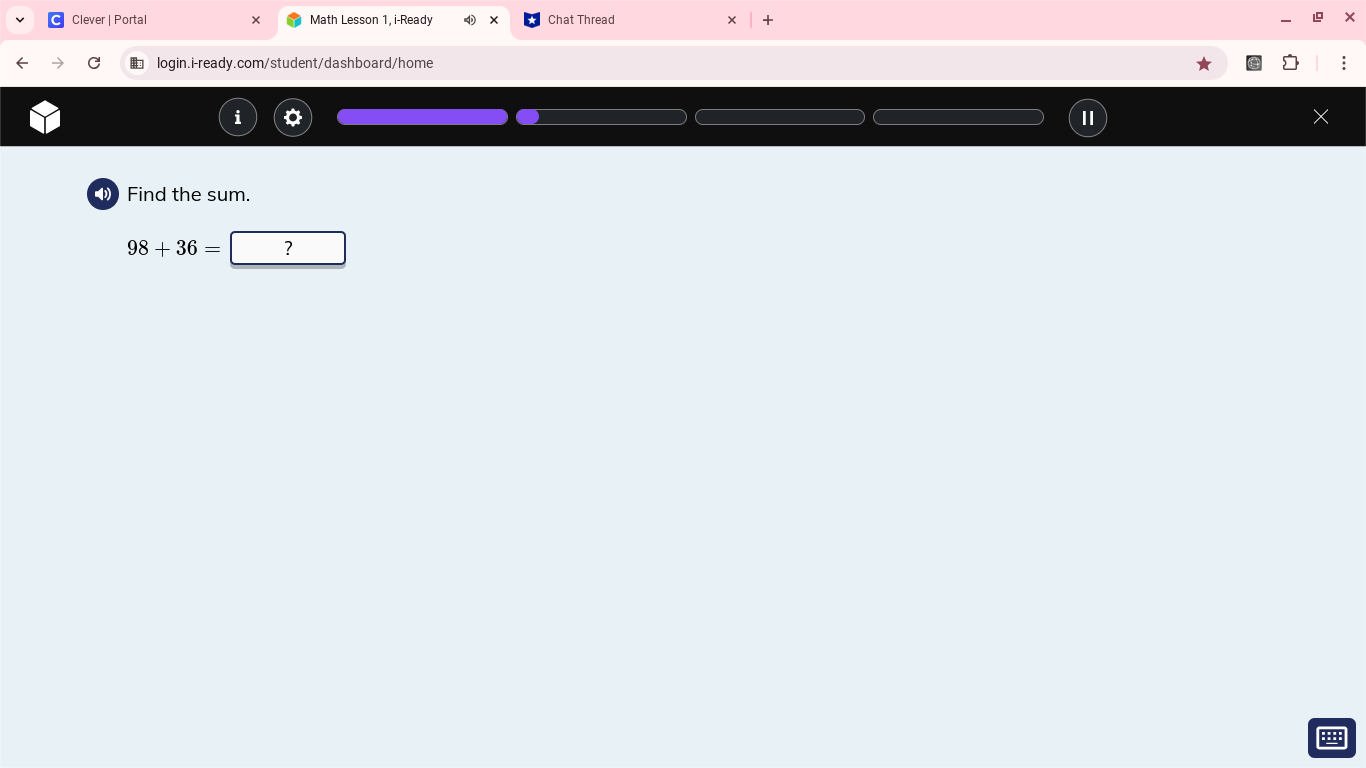1366x768 pixels.
Task: Minimize the browser window
Action: [1286, 19]
